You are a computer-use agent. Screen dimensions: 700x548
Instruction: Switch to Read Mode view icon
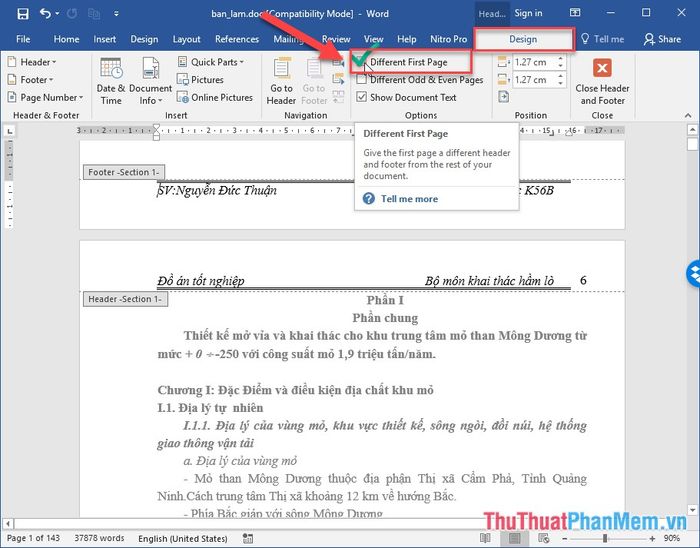point(485,538)
